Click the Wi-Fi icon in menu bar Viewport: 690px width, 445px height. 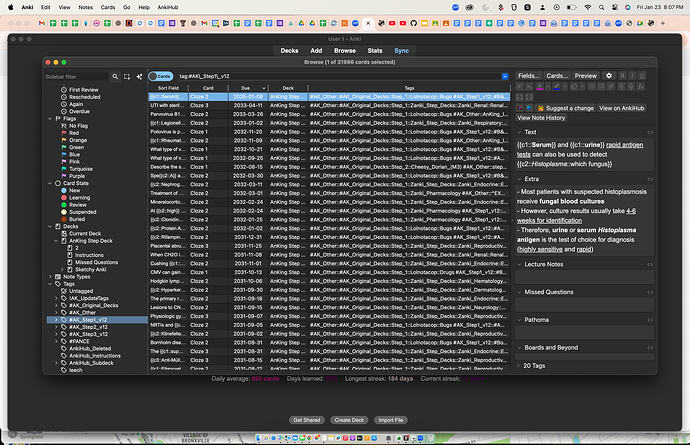tap(587, 7)
